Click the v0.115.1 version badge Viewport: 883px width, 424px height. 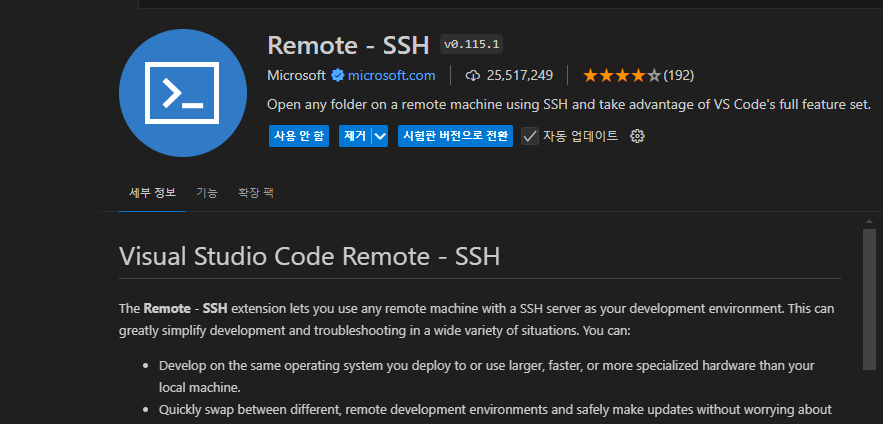471,44
